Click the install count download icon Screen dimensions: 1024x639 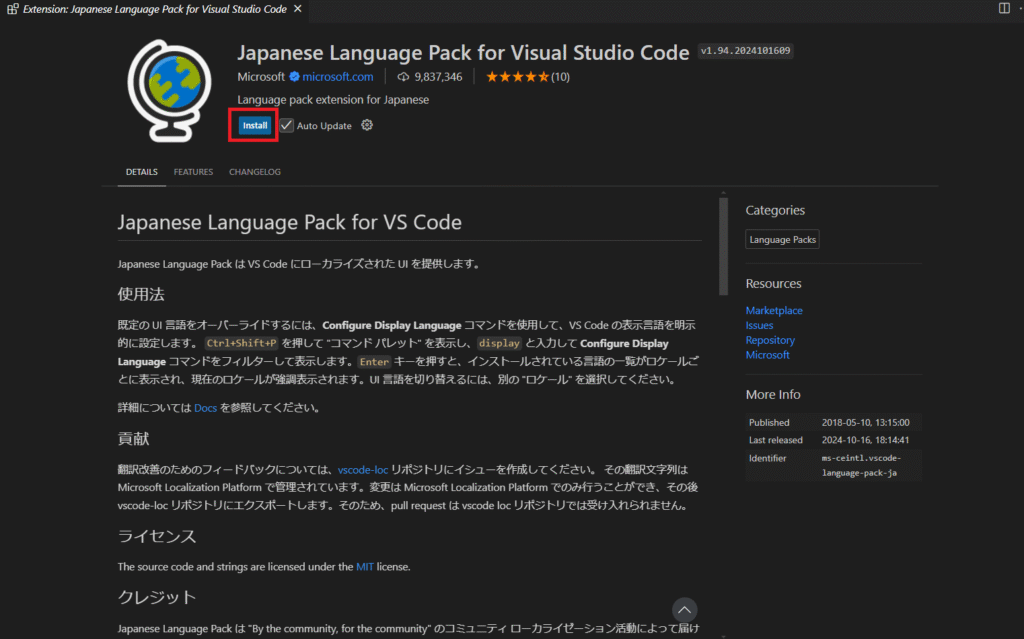coord(403,77)
